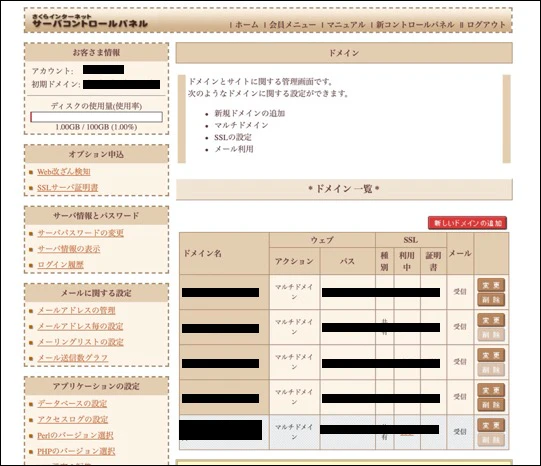Click the アプリケーションの設定 heading
This screenshot has width=541, height=466.
tap(97, 386)
